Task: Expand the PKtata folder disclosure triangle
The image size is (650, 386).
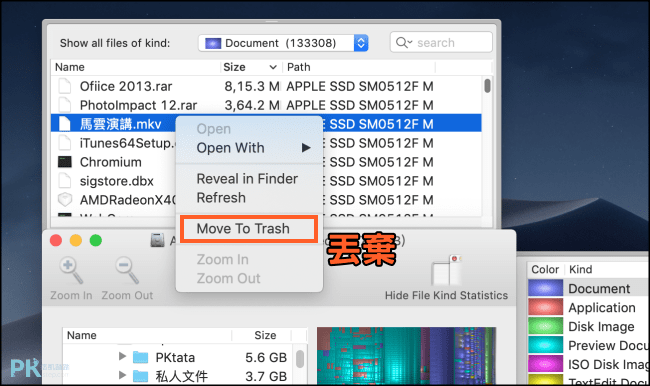Action: 122,356
